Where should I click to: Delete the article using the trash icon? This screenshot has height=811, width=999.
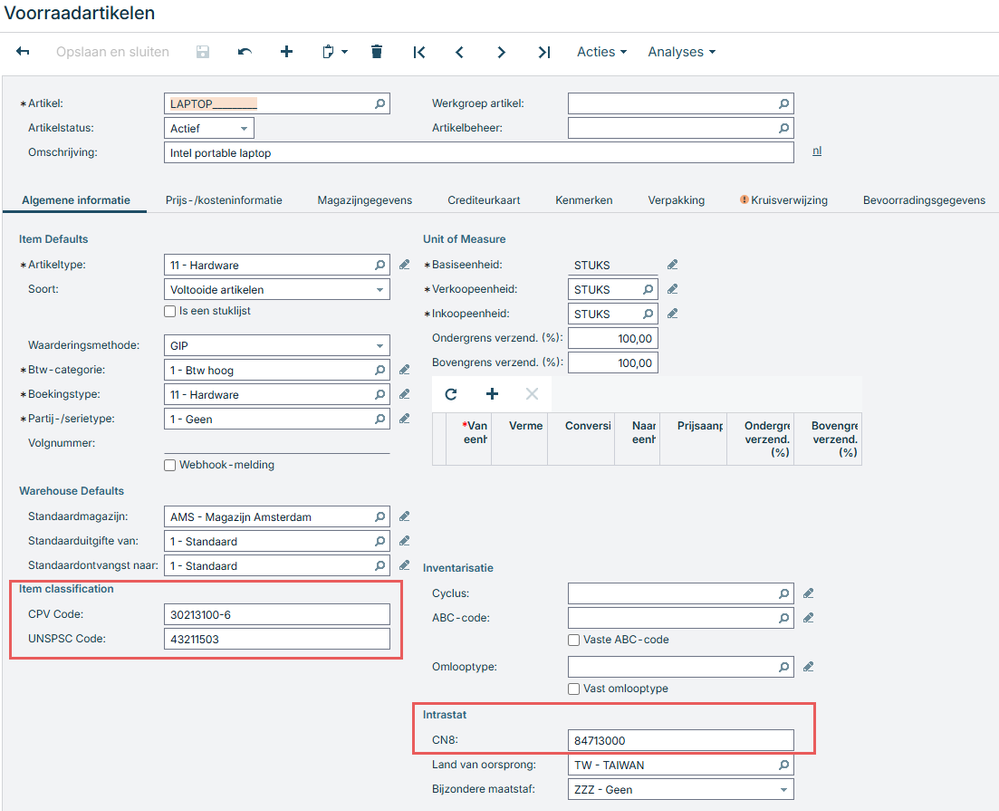click(x=377, y=52)
